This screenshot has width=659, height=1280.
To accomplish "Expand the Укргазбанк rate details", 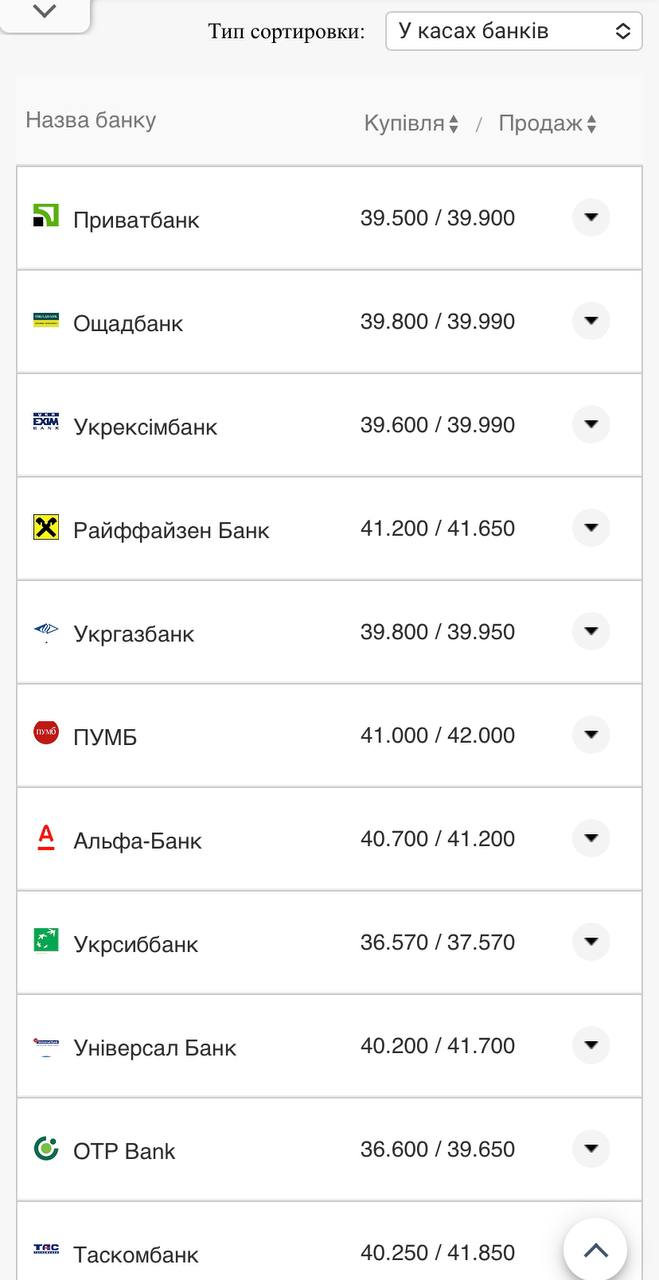I will point(591,631).
